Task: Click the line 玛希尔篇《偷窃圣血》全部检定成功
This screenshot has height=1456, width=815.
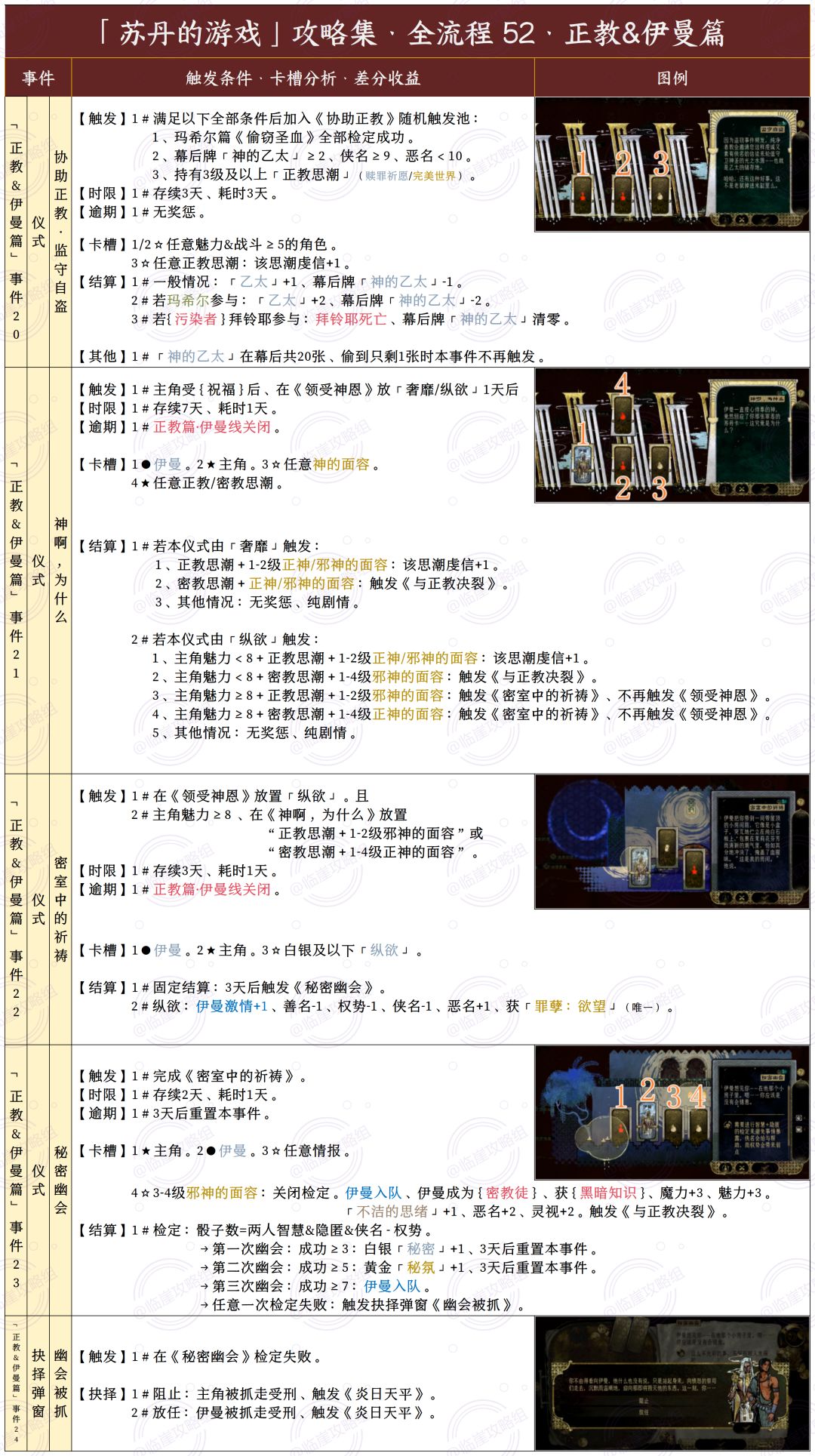Action: tap(284, 137)
